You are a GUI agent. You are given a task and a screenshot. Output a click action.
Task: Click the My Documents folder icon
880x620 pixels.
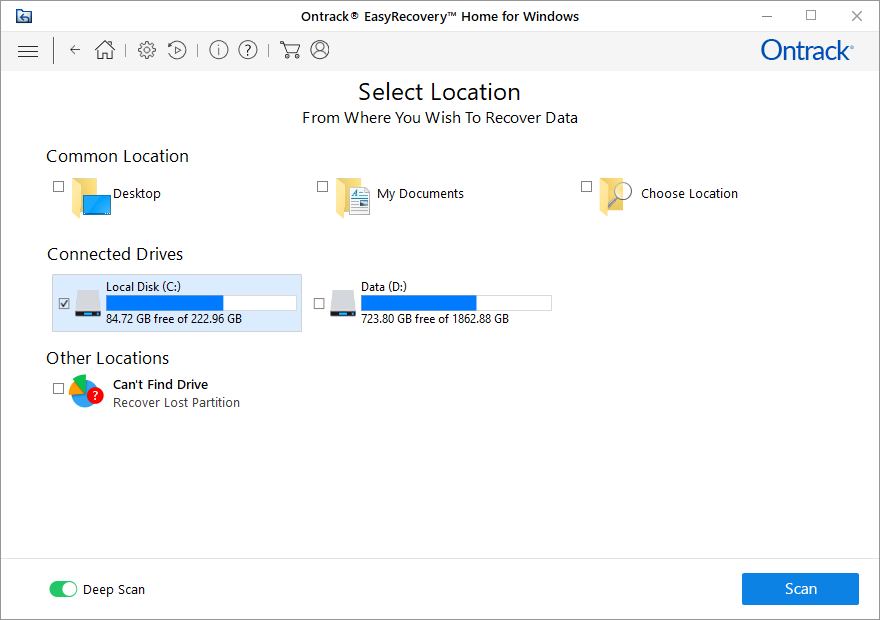(353, 197)
